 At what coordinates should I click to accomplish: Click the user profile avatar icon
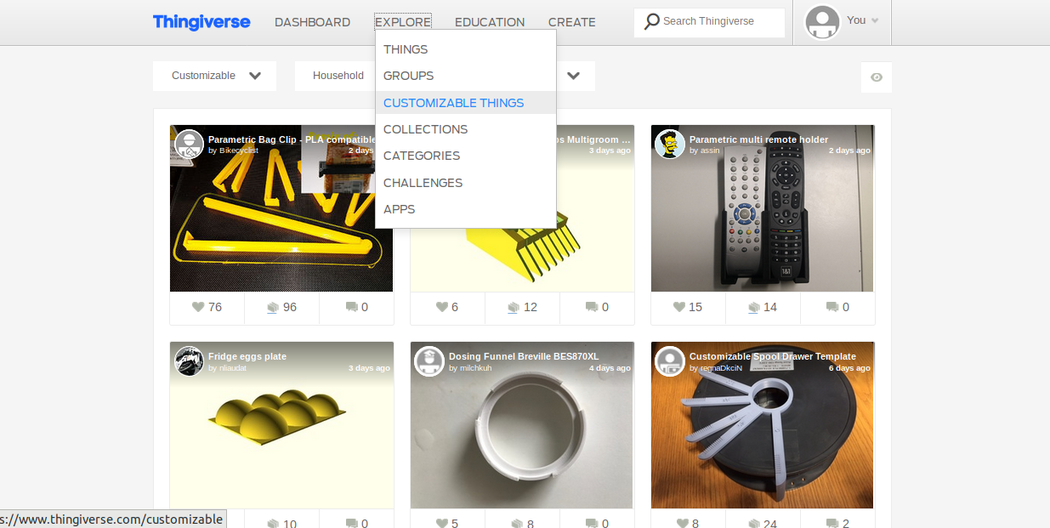click(x=822, y=22)
